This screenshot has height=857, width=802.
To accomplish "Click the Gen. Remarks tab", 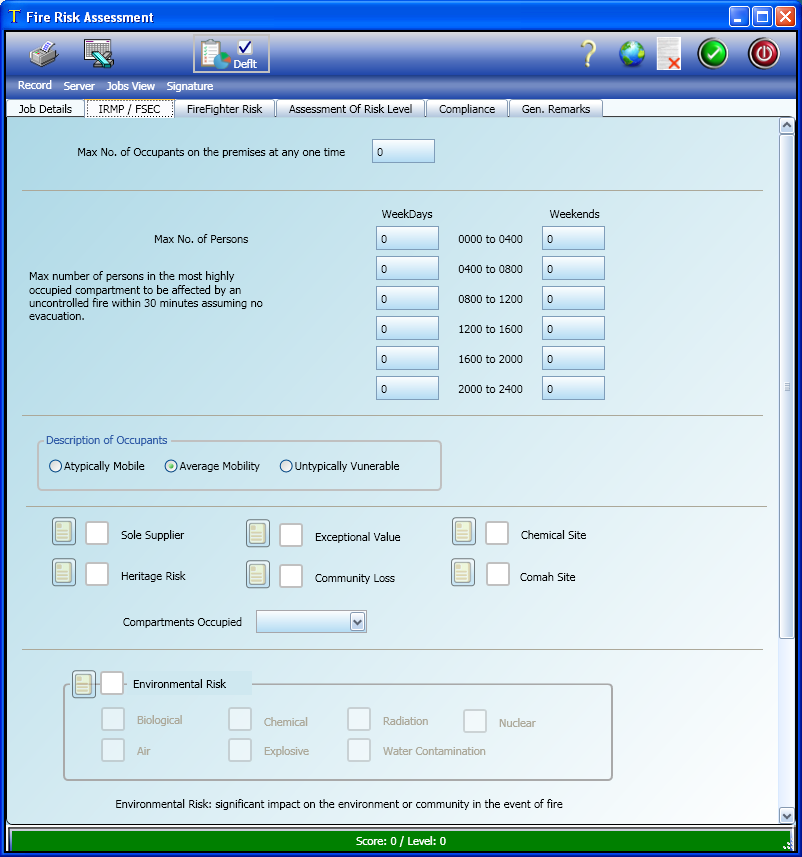I will point(555,109).
